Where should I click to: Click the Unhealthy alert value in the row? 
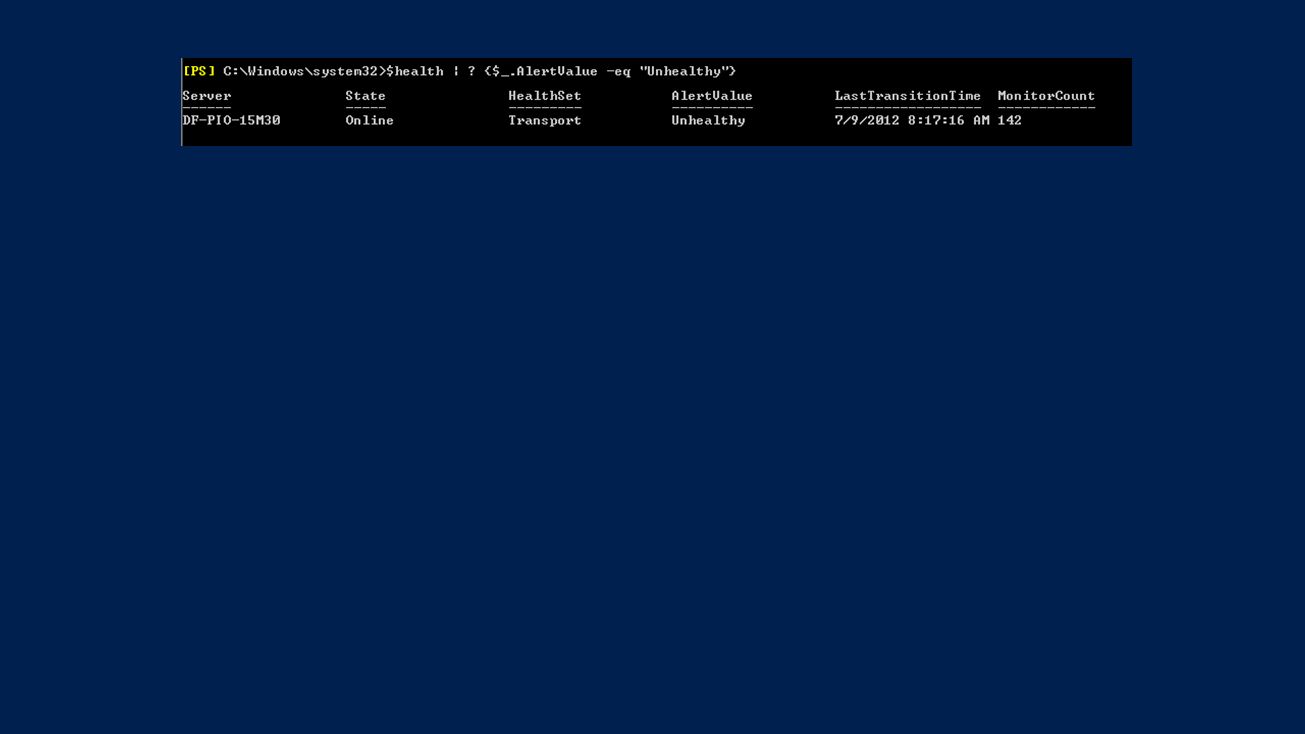tap(708, 120)
